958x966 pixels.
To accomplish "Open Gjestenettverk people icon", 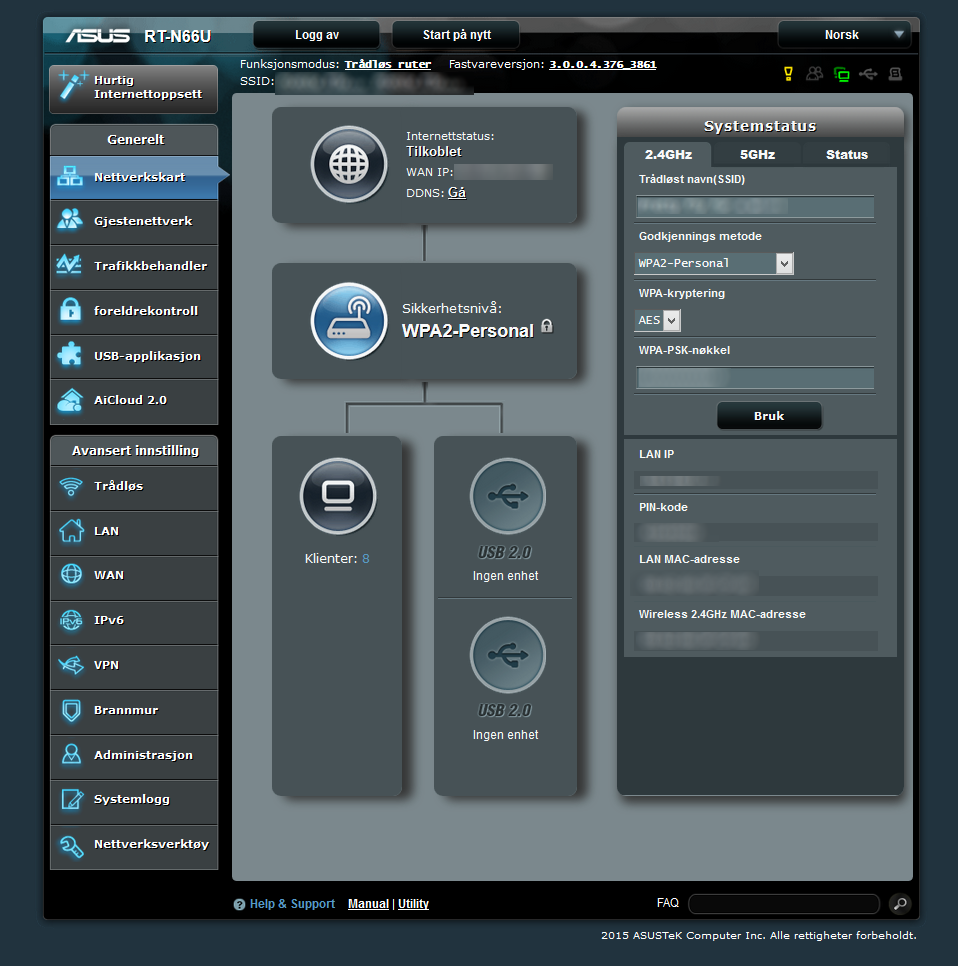I will click(70, 220).
